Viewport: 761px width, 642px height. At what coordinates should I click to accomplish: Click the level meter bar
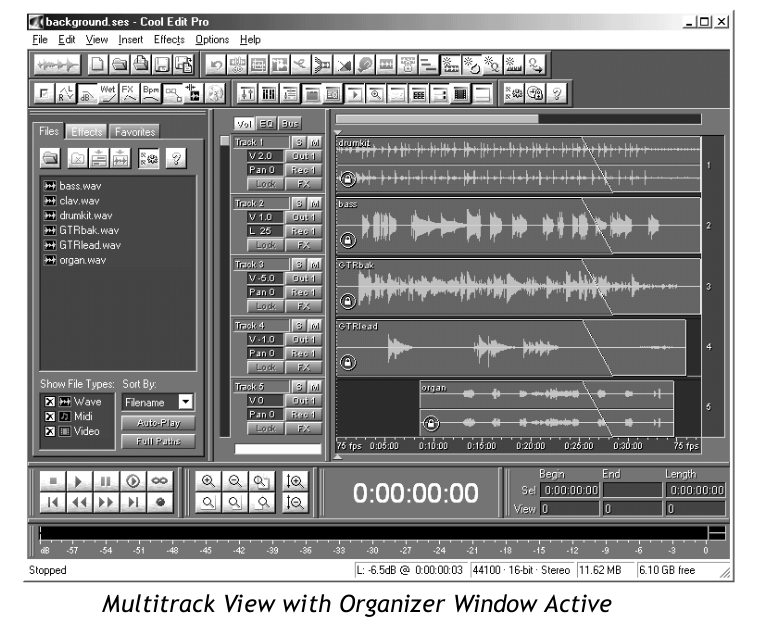[x=373, y=533]
